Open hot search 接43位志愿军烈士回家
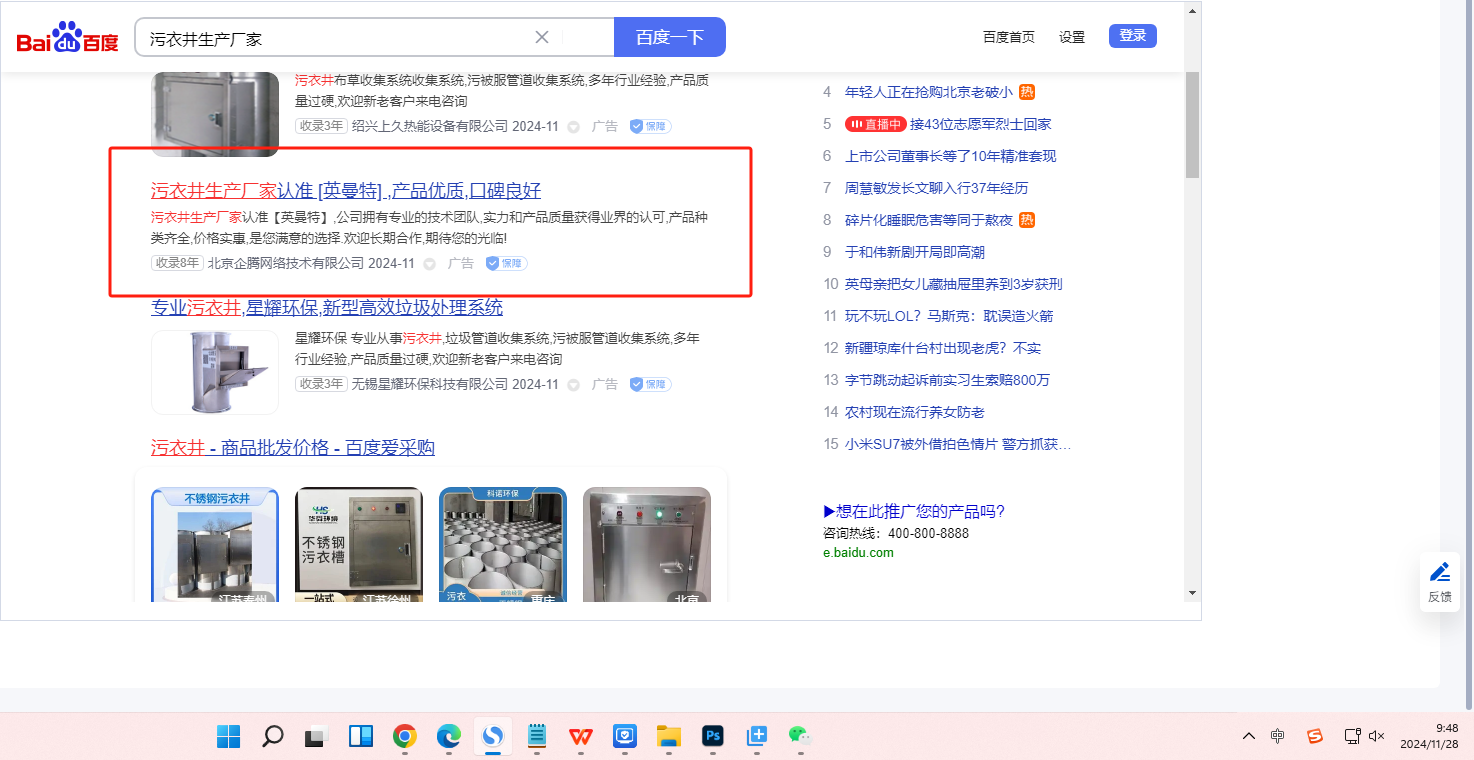 point(981,124)
